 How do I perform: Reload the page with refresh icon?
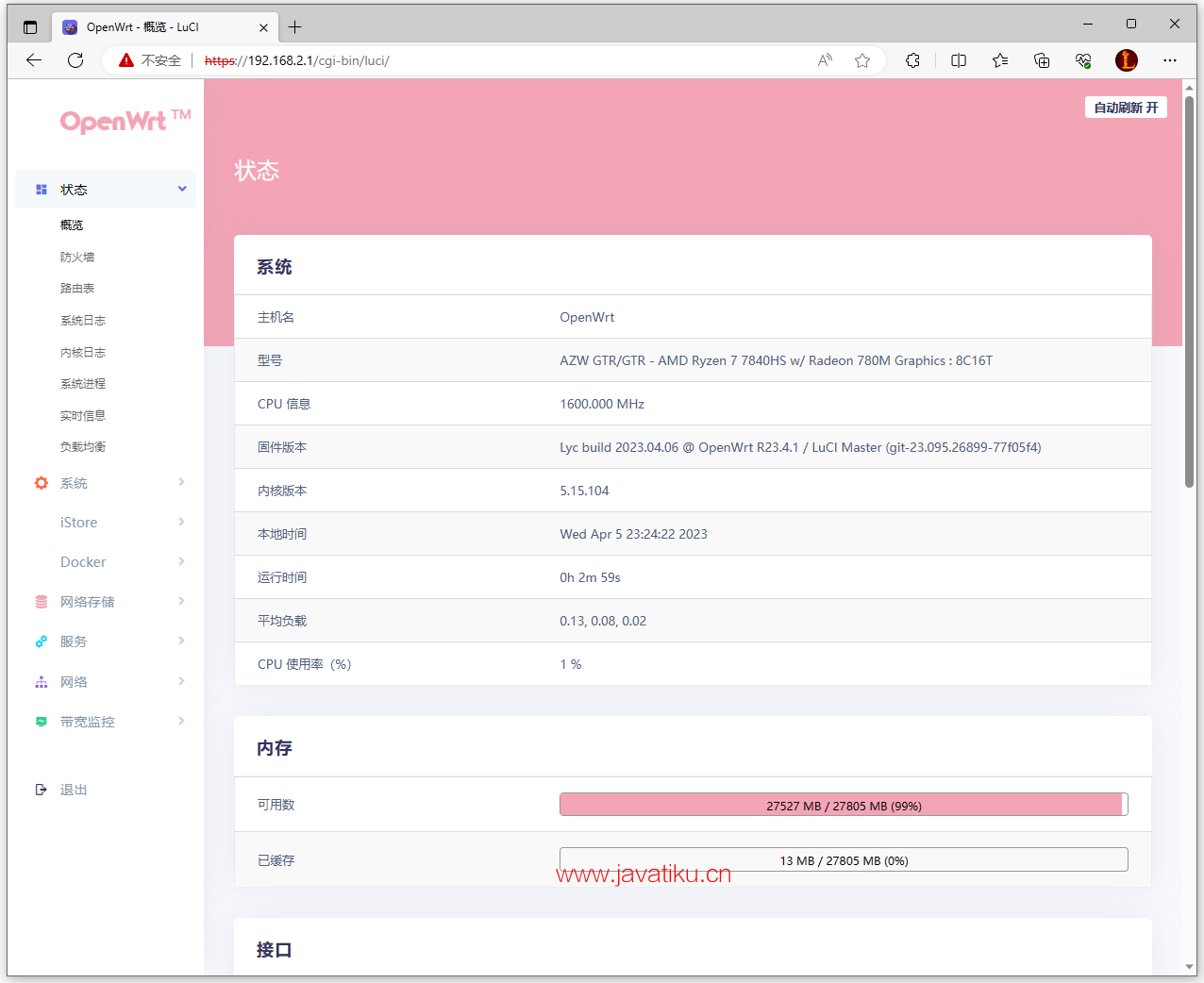[75, 60]
